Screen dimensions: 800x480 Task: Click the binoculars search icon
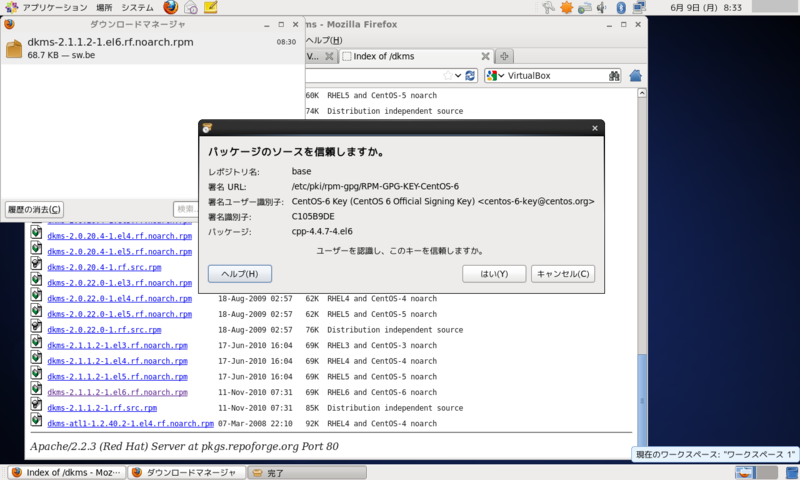[x=614, y=75]
